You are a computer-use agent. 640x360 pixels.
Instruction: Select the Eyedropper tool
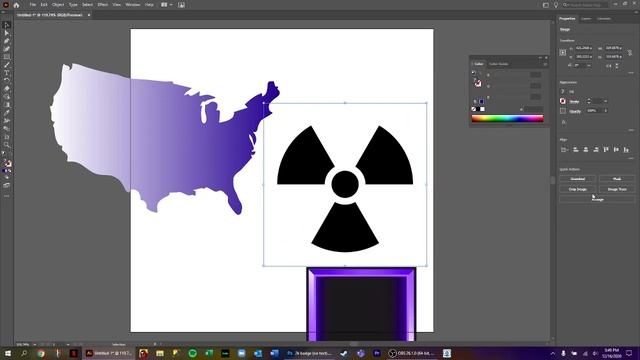pos(6,113)
